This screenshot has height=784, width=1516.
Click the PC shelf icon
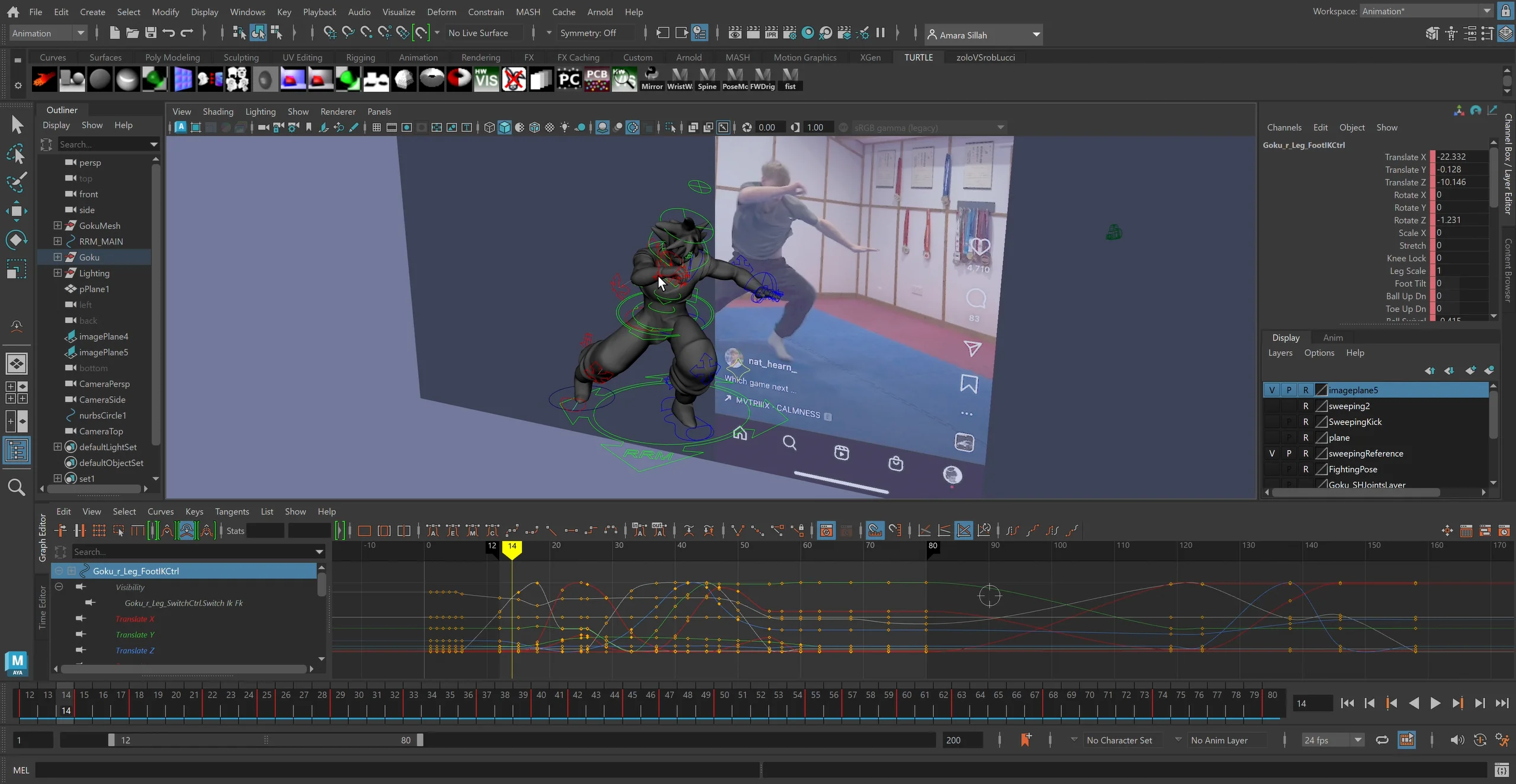pyautogui.click(x=569, y=79)
